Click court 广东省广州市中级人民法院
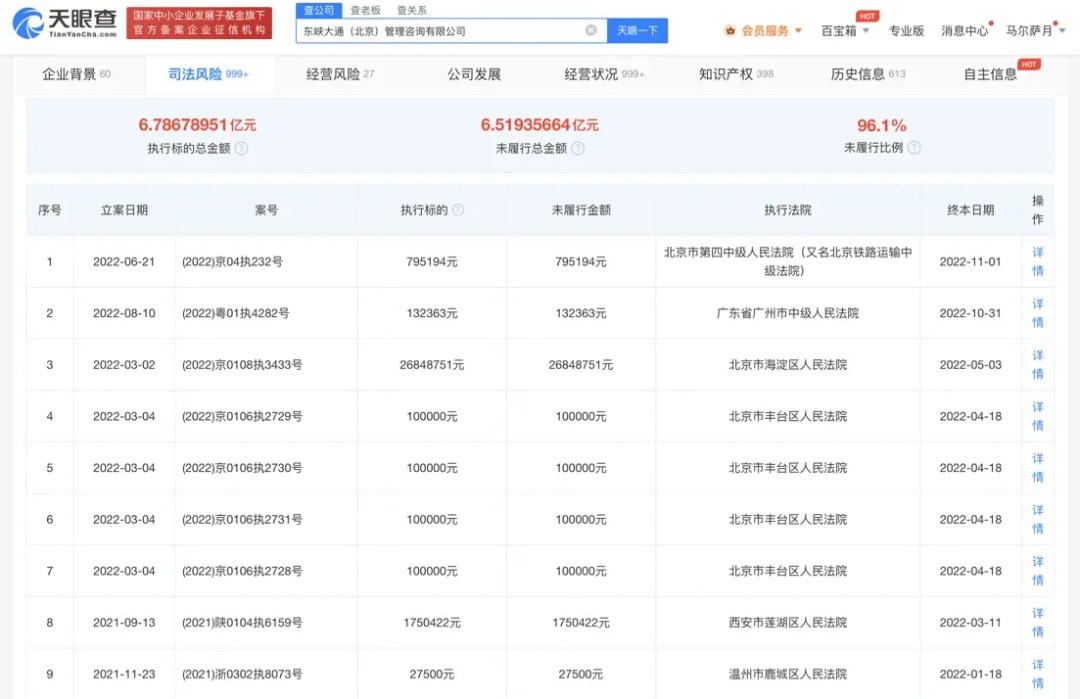The image size is (1080, 699). pyautogui.click(x=788, y=313)
